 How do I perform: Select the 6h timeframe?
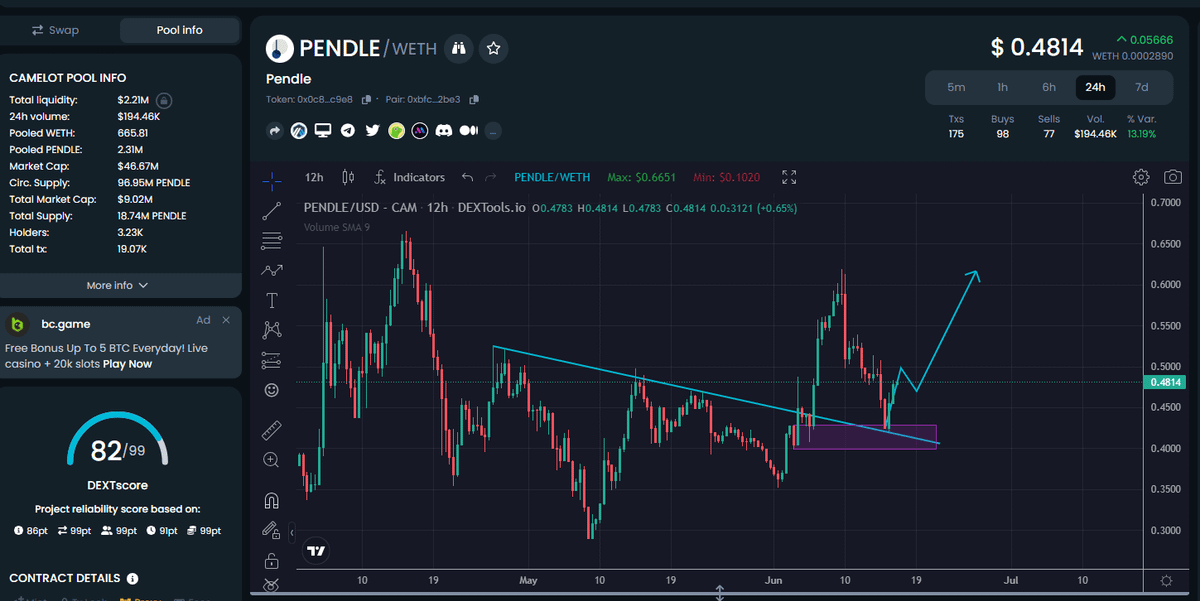point(1049,87)
